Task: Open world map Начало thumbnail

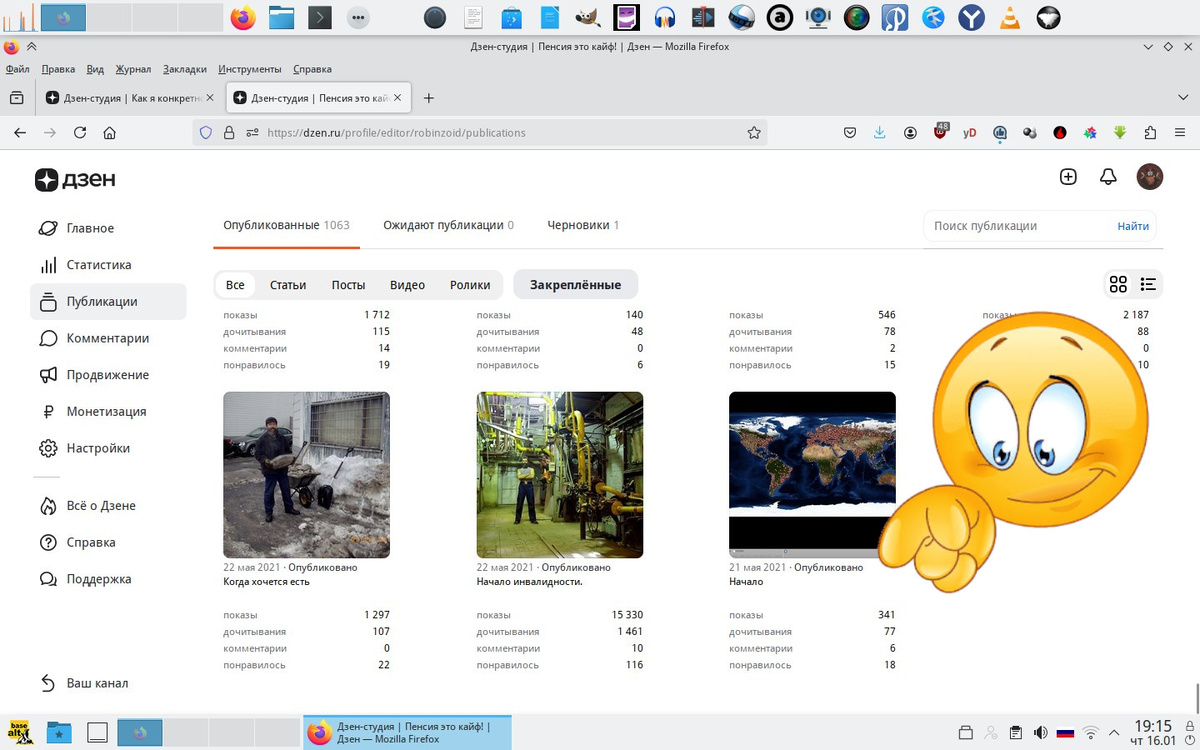Action: (812, 475)
